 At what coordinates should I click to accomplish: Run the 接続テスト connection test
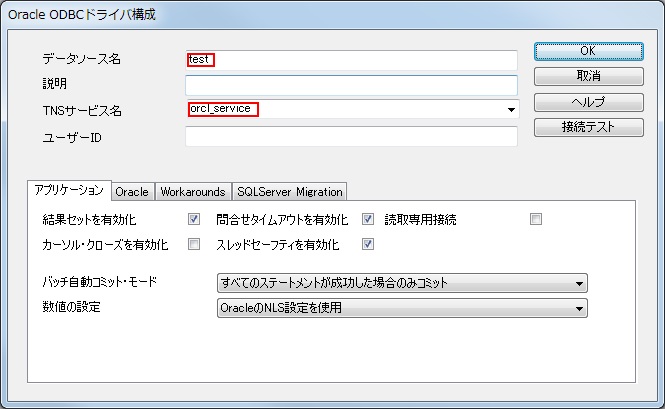[x=589, y=127]
